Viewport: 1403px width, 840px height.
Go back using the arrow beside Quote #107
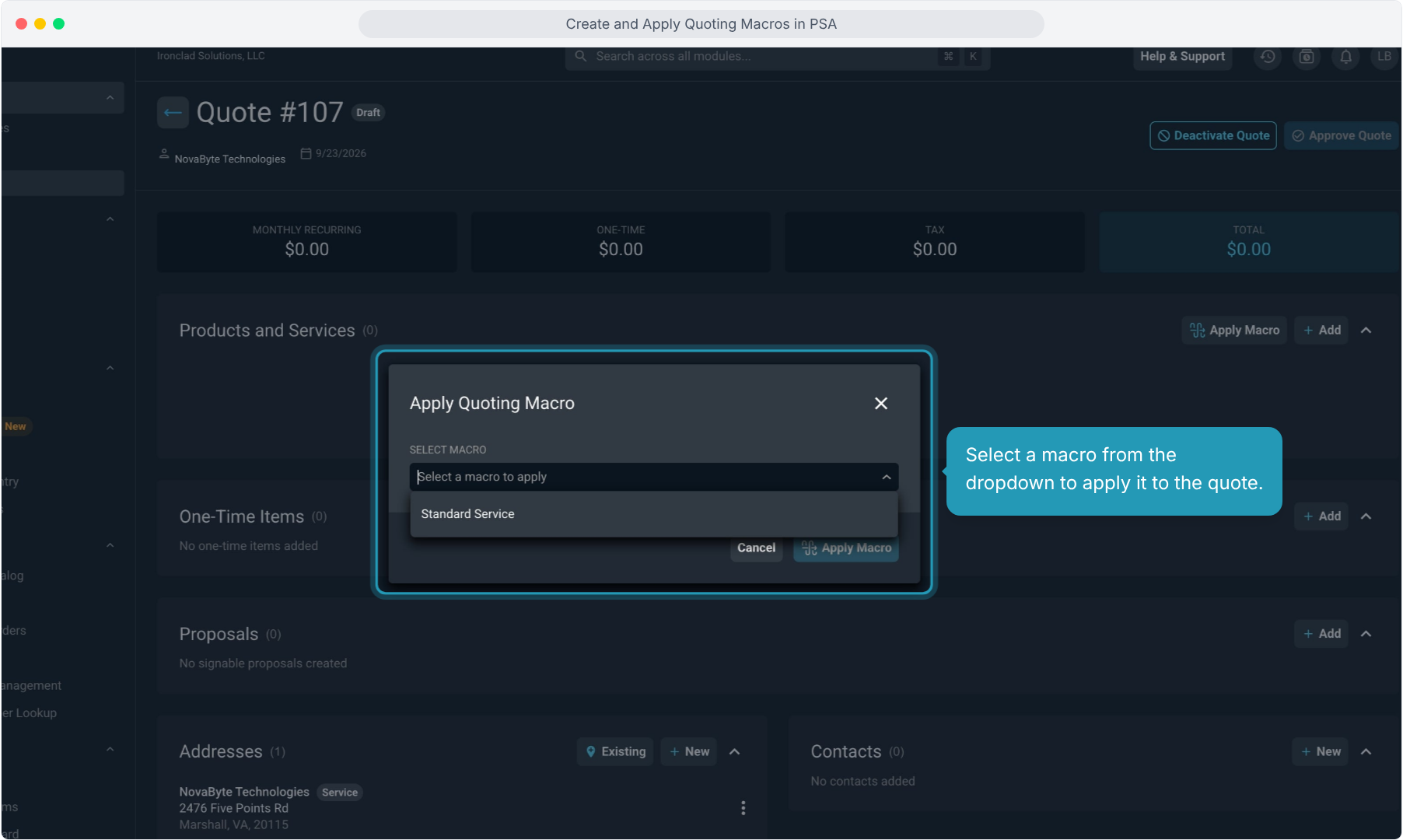173,113
